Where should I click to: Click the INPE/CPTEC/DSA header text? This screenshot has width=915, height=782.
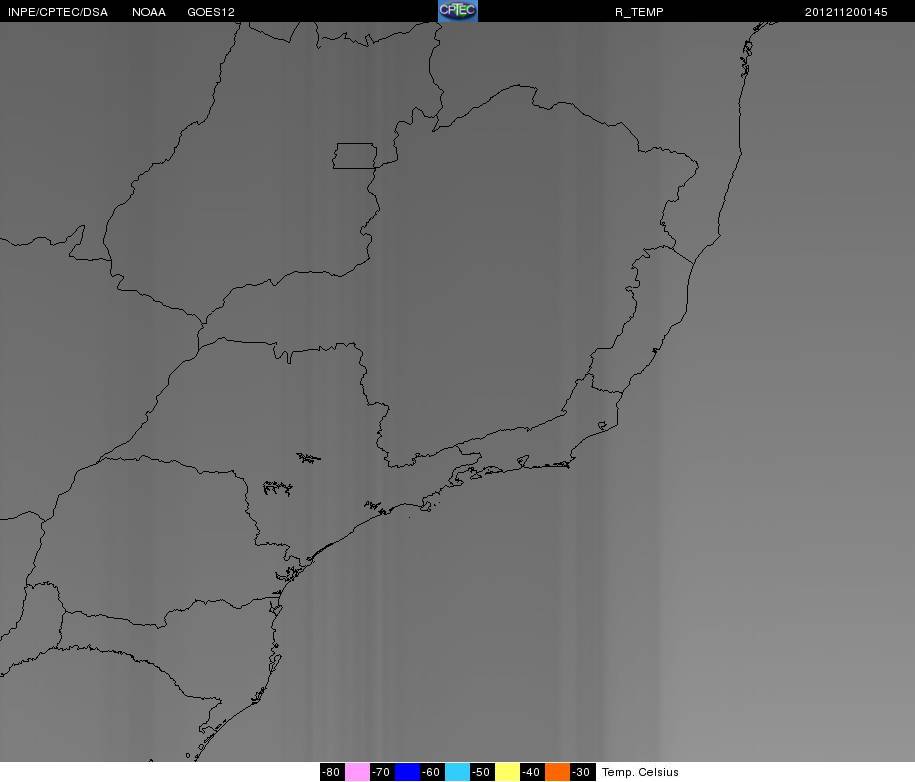click(58, 12)
